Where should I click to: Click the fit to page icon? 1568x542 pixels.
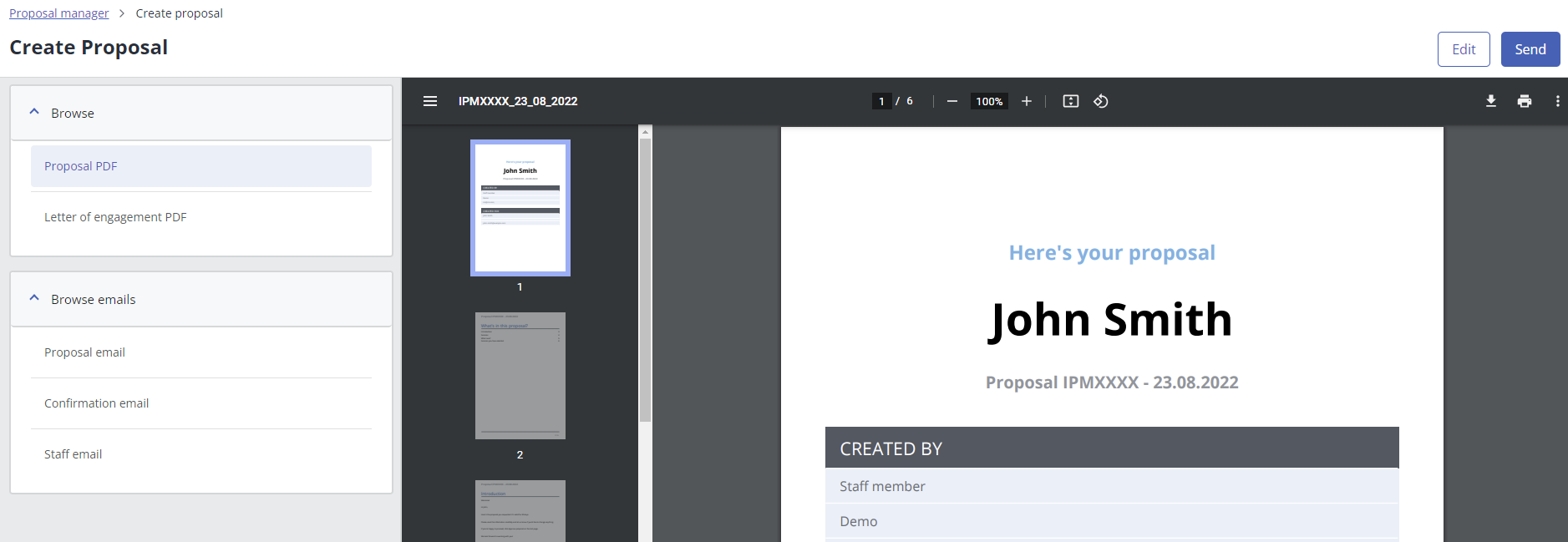[x=1070, y=101]
